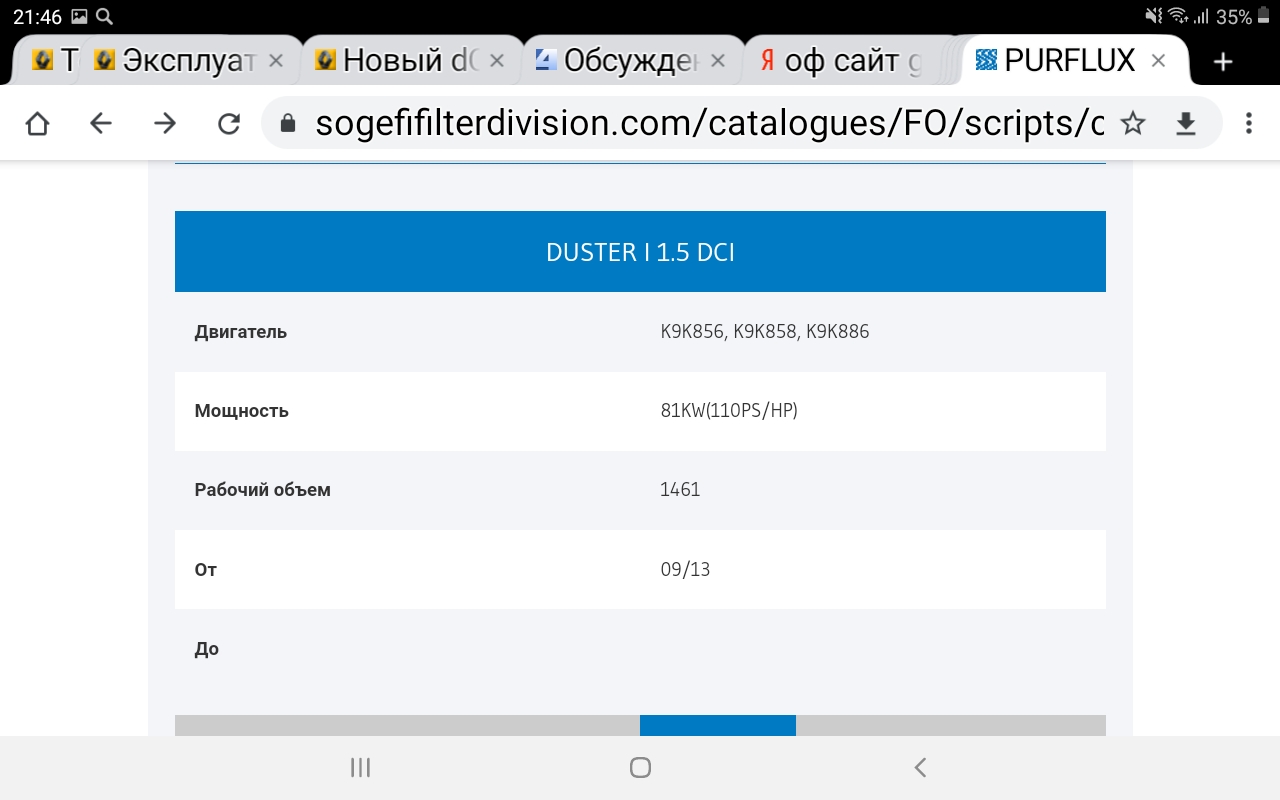The height and width of the screenshot is (800, 1280).
Task: Tap the browser Home icon
Action: click(x=37, y=123)
